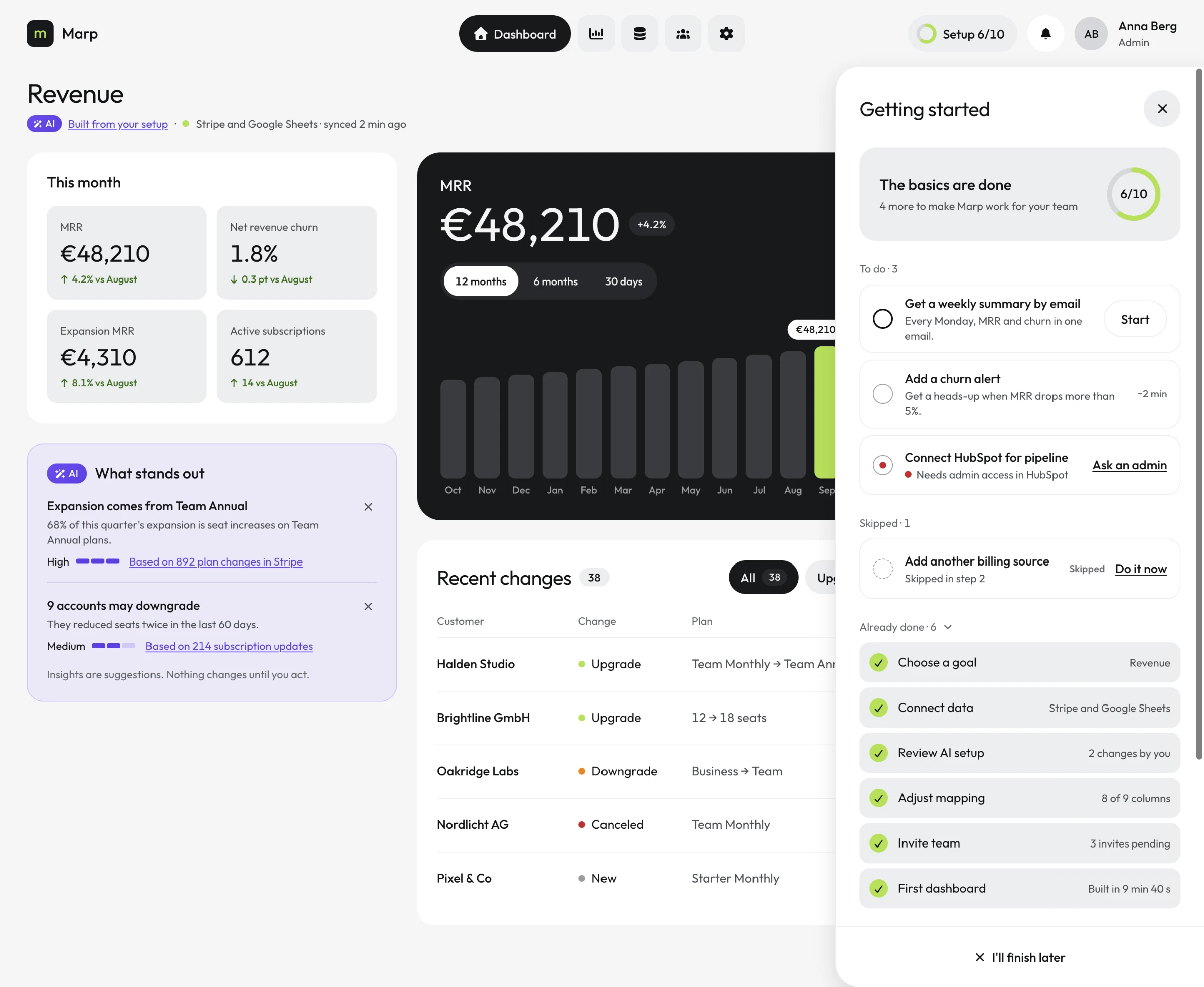Click the Customer column header
1204x987 pixels.
[x=461, y=621]
